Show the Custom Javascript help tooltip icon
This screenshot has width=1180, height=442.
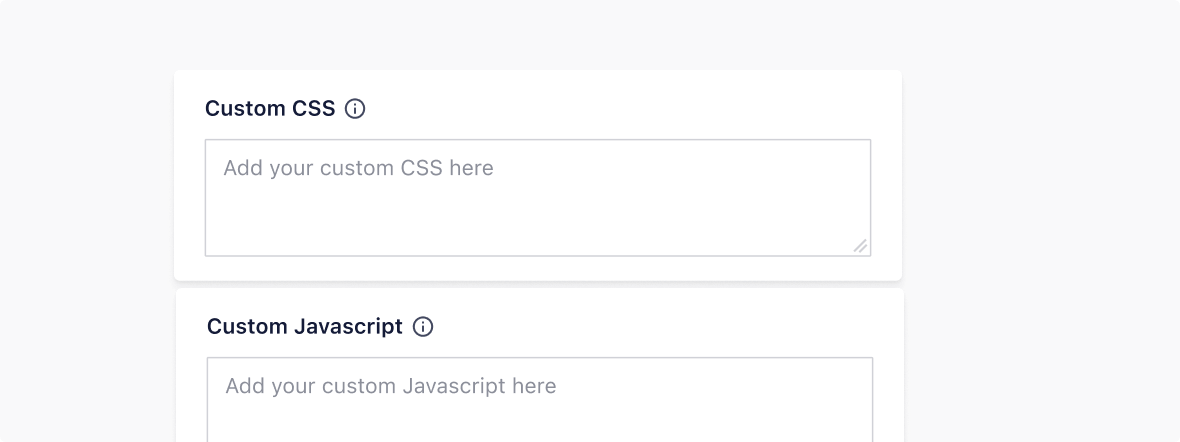click(x=423, y=327)
